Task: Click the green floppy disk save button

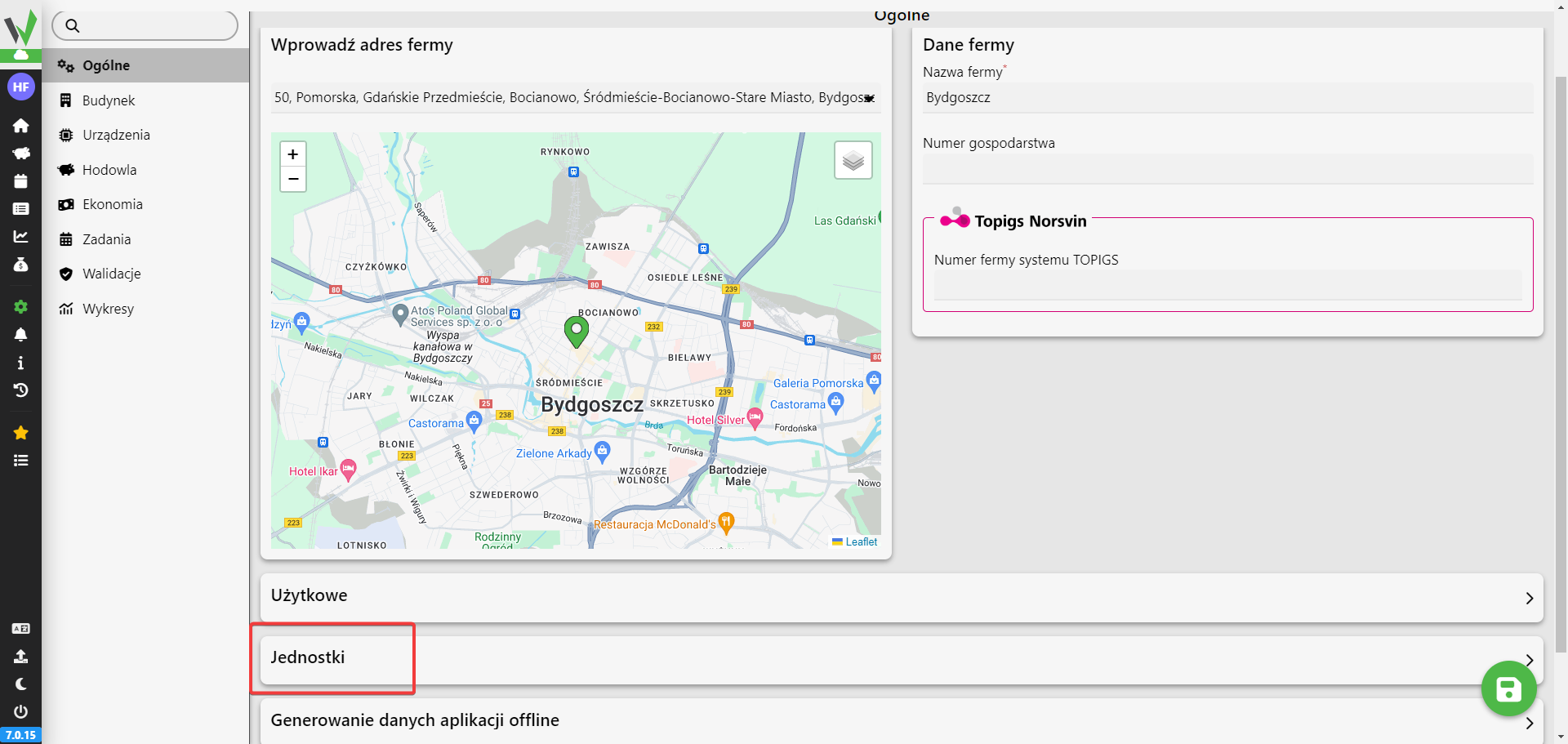Action: click(x=1508, y=689)
